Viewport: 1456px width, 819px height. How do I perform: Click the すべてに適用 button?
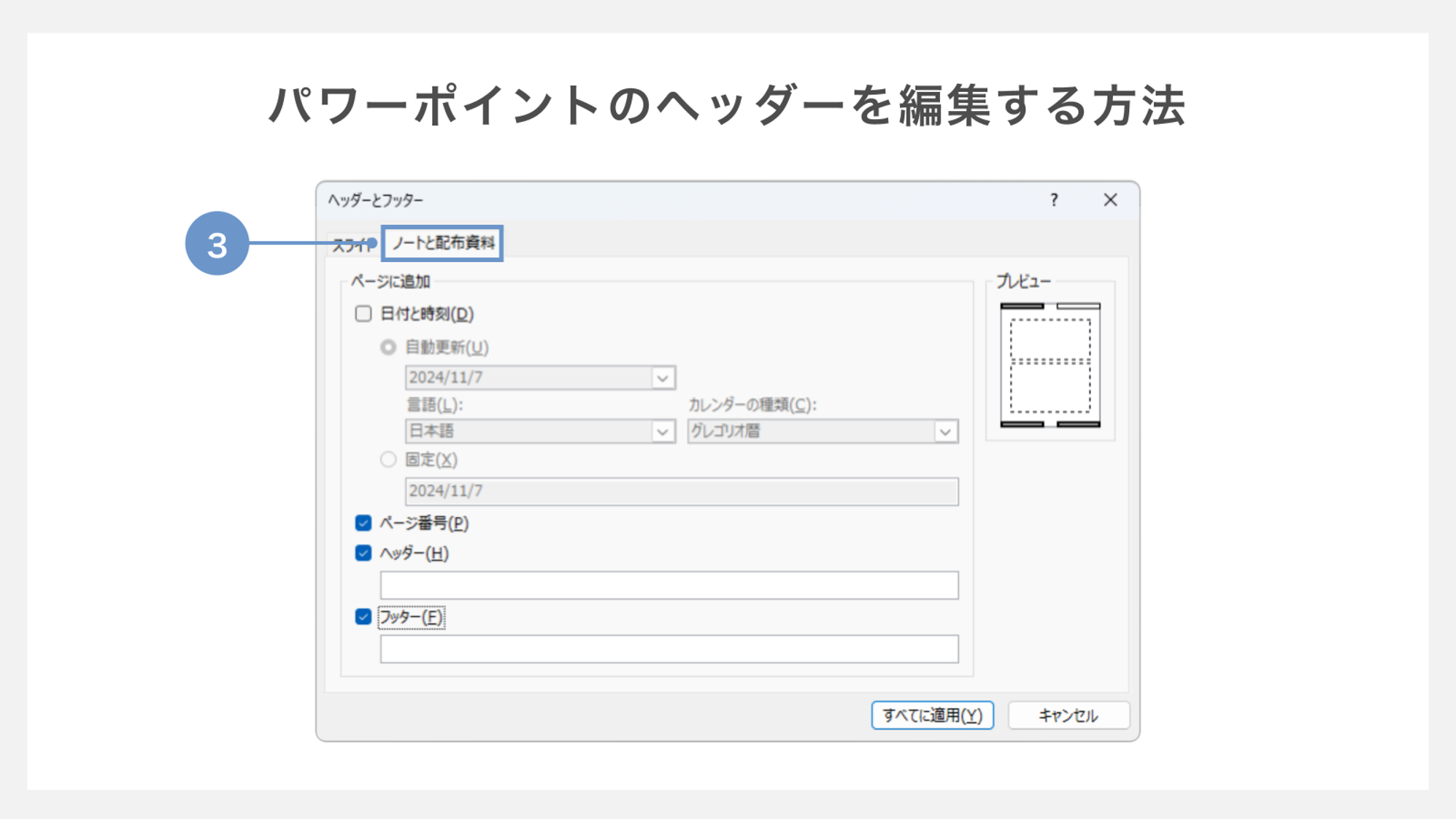tap(932, 715)
